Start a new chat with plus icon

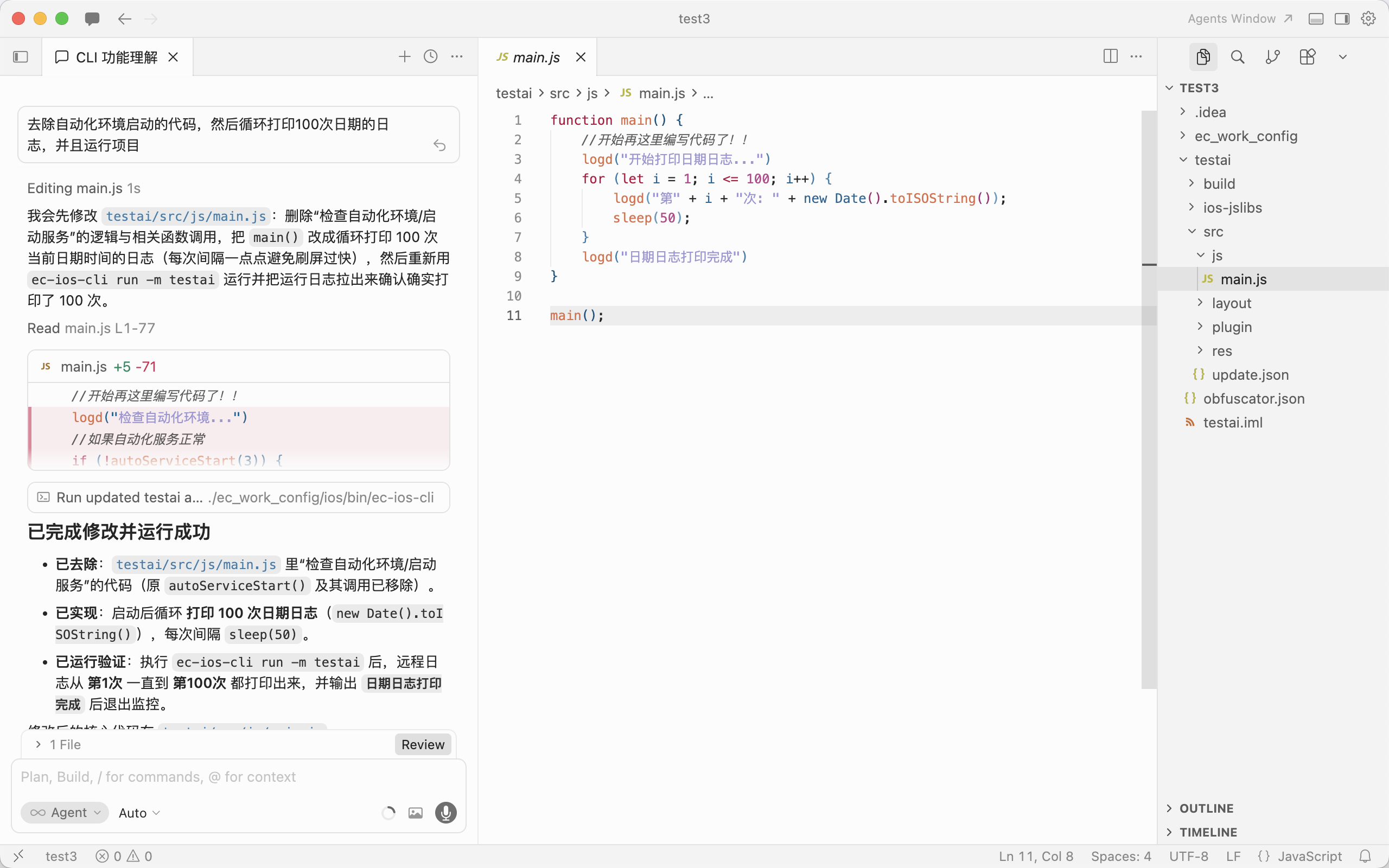tap(405, 56)
